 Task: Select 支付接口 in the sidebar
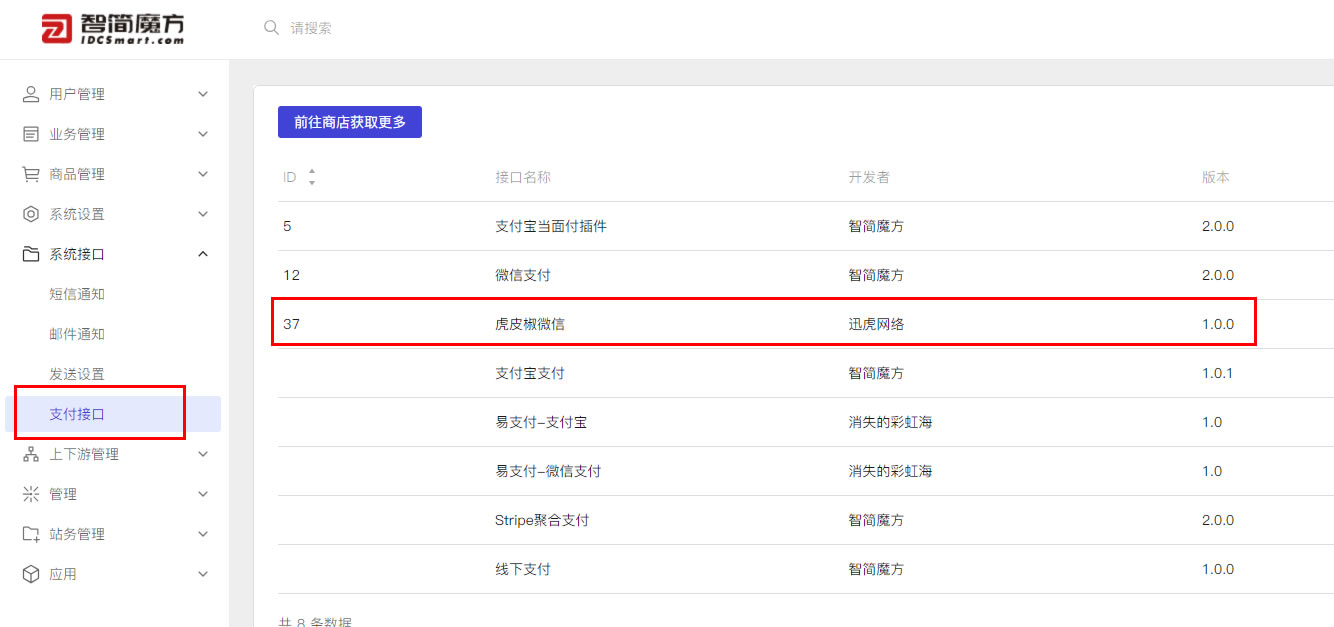pyautogui.click(x=77, y=414)
